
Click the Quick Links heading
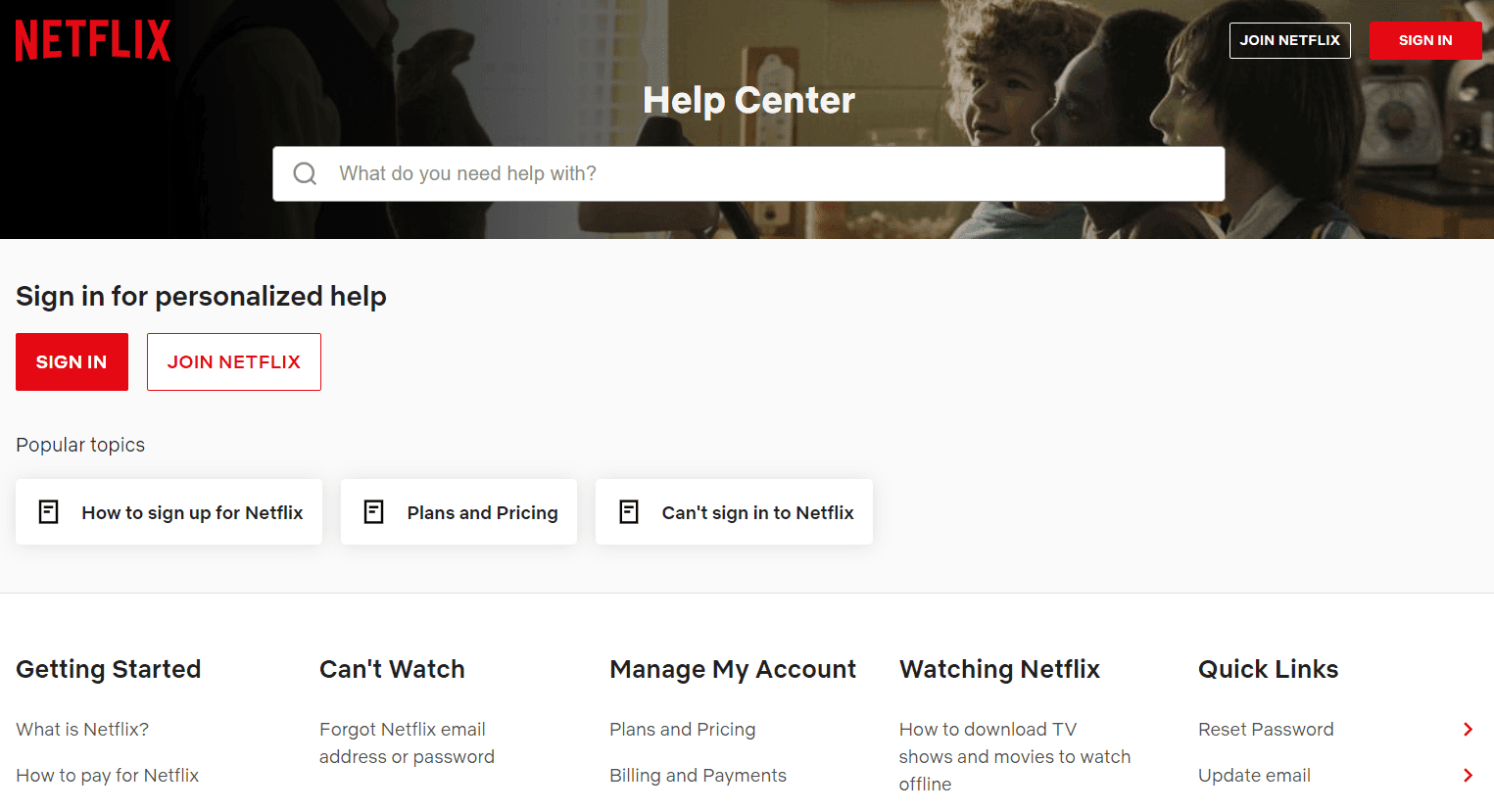pos(1268,669)
